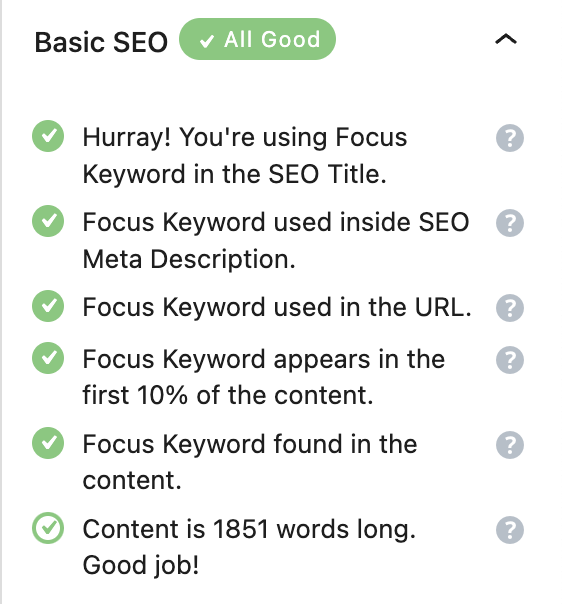562x604 pixels.
Task: Click green checkmark beside SEO Title item
Action: click(48, 136)
